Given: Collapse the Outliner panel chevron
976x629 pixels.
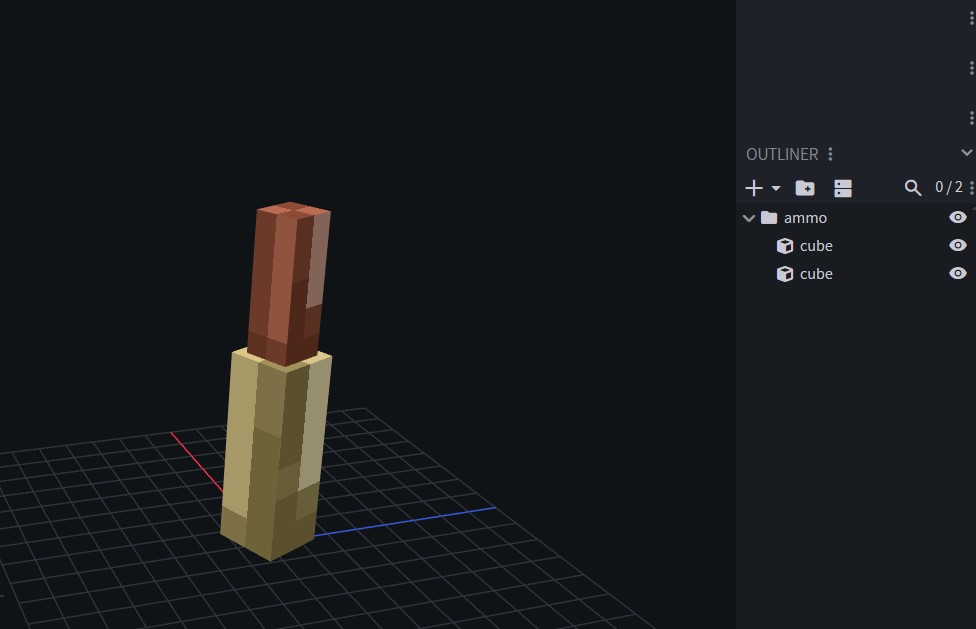Looking at the screenshot, I should coord(966,152).
